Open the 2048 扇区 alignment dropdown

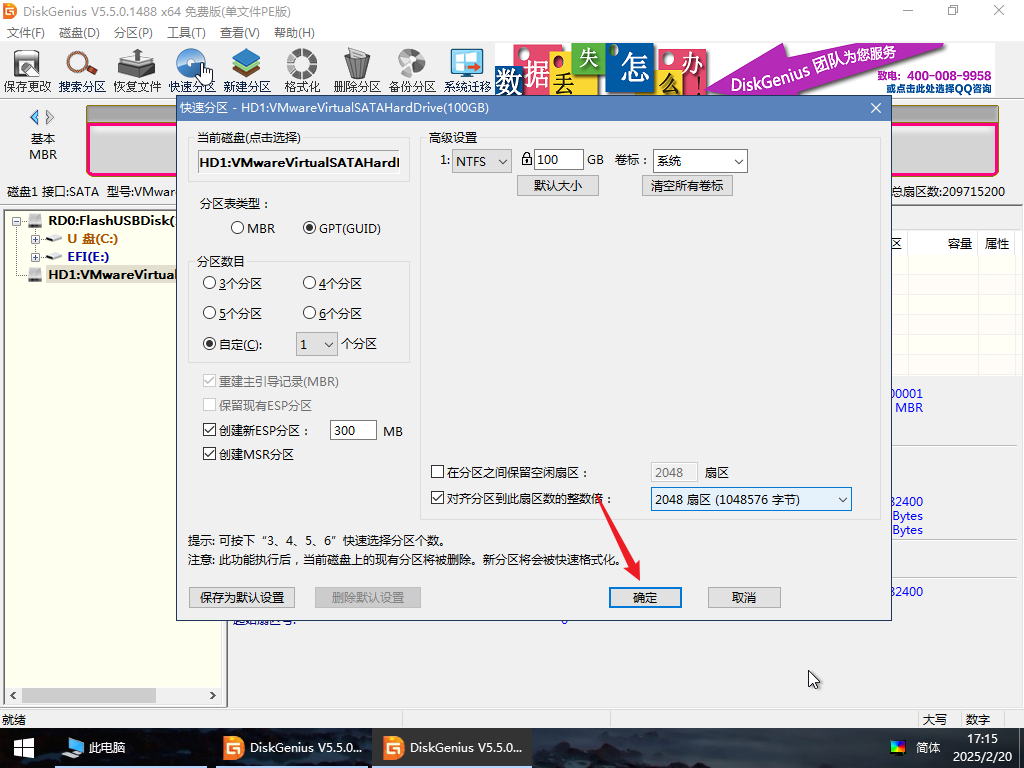[751, 500]
